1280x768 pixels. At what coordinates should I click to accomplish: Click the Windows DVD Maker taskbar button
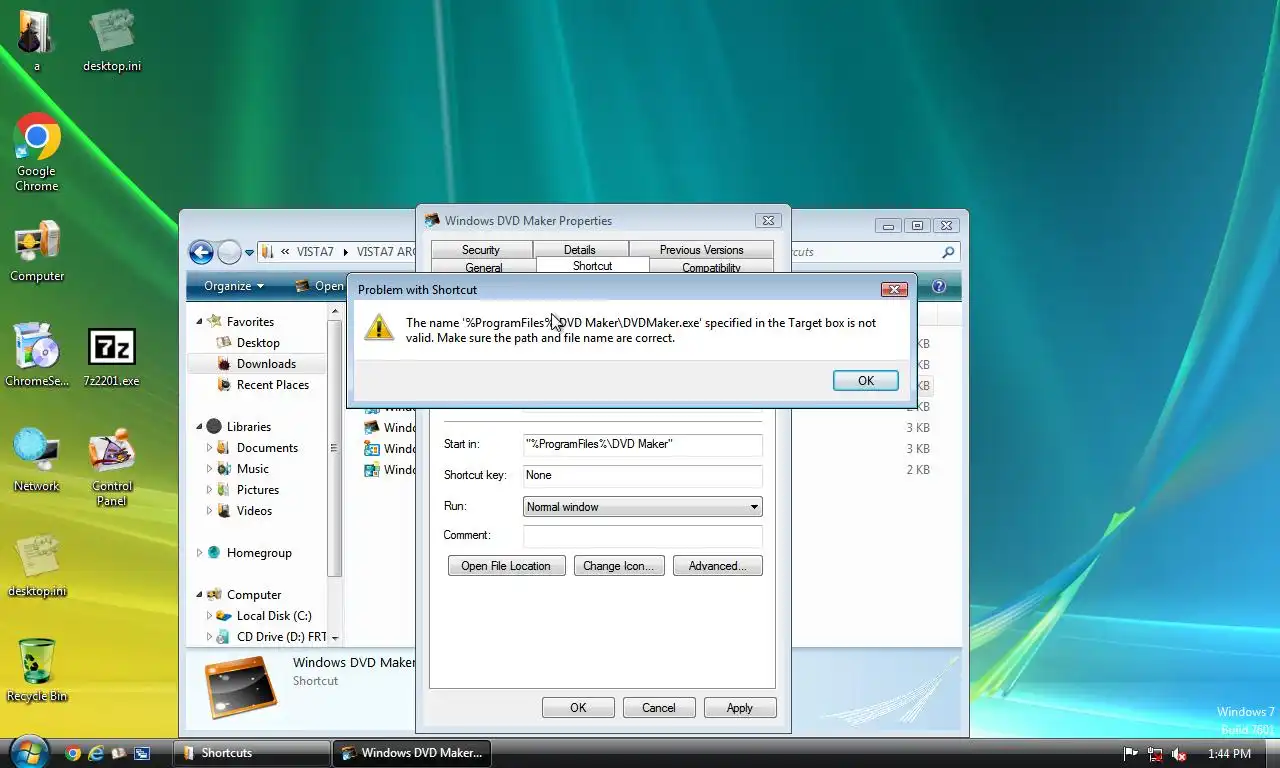tap(411, 753)
